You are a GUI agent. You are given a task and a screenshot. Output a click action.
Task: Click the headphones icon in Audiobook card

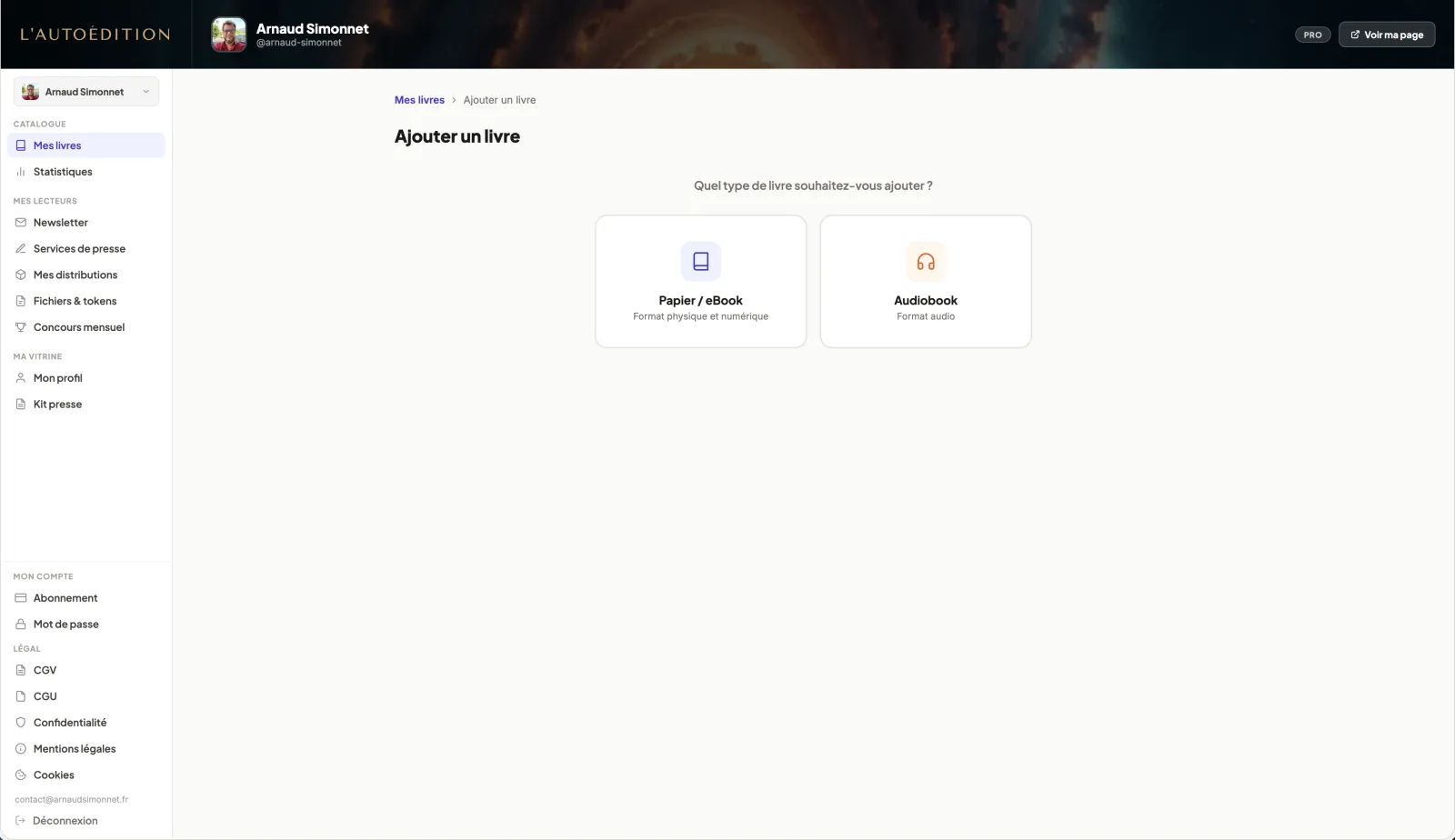pos(926,262)
